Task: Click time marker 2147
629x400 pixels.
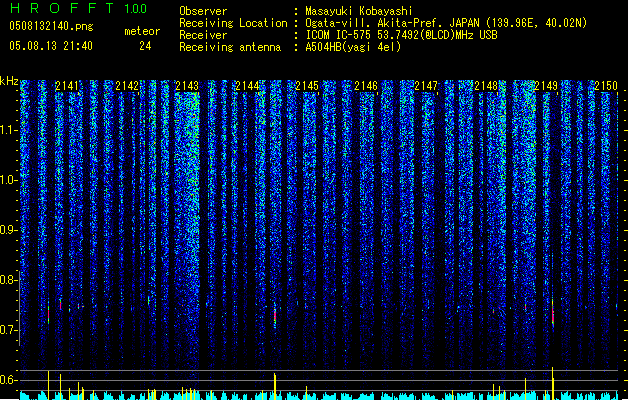Action: click(426, 86)
